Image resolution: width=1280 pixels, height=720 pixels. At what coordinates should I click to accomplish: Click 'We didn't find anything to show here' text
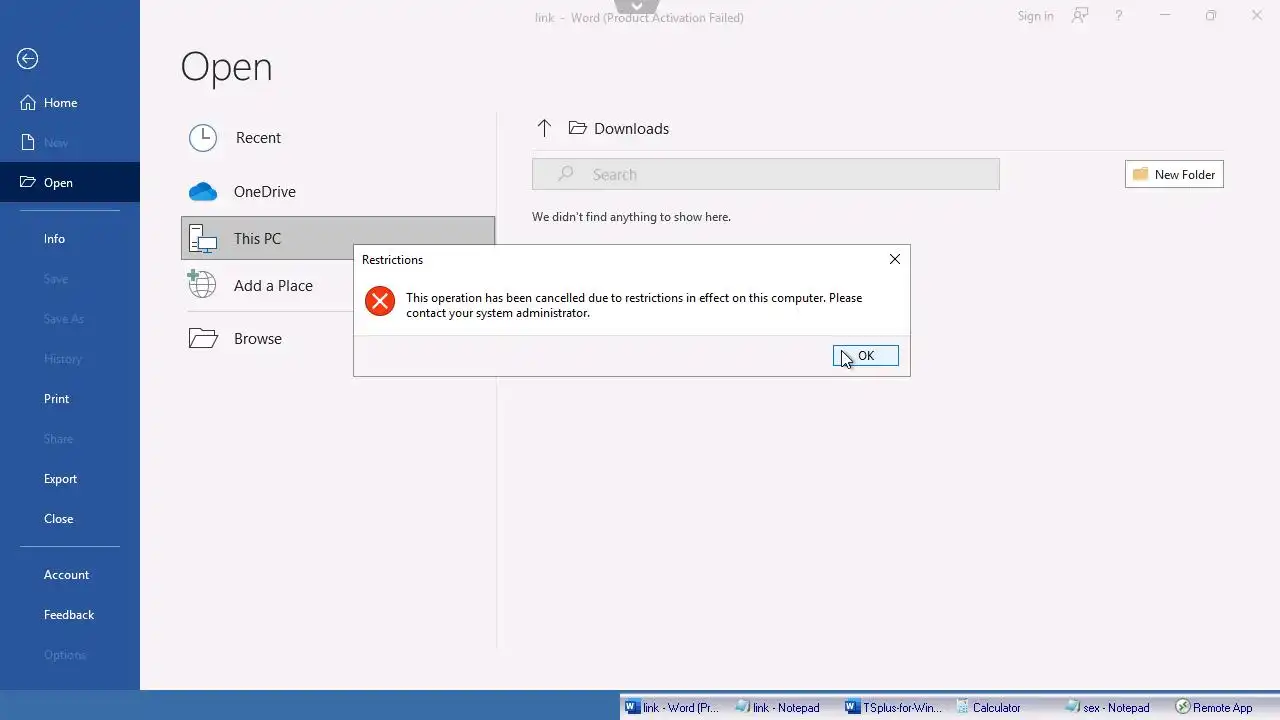[631, 217]
